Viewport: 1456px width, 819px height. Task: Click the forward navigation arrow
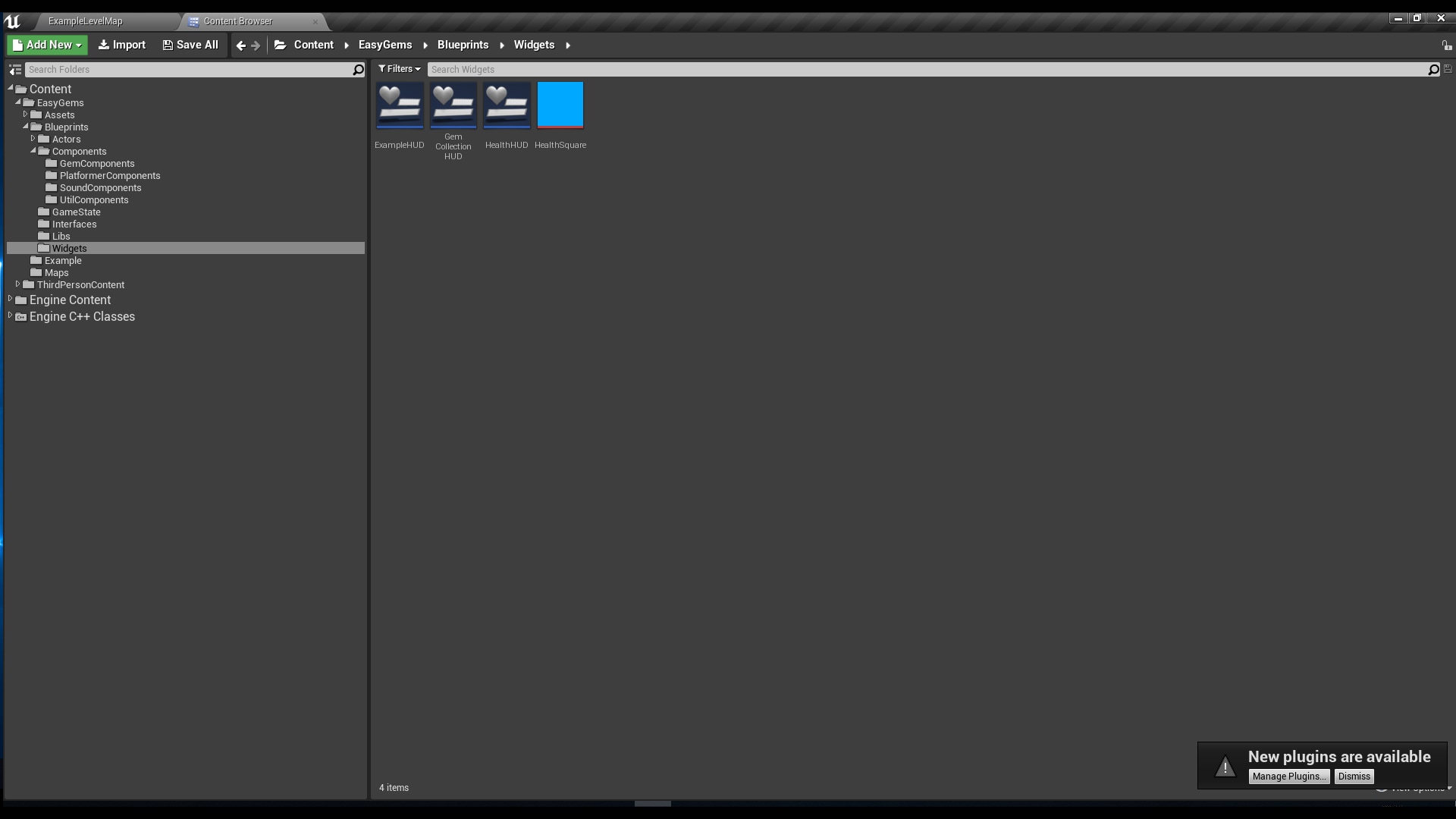[x=256, y=45]
